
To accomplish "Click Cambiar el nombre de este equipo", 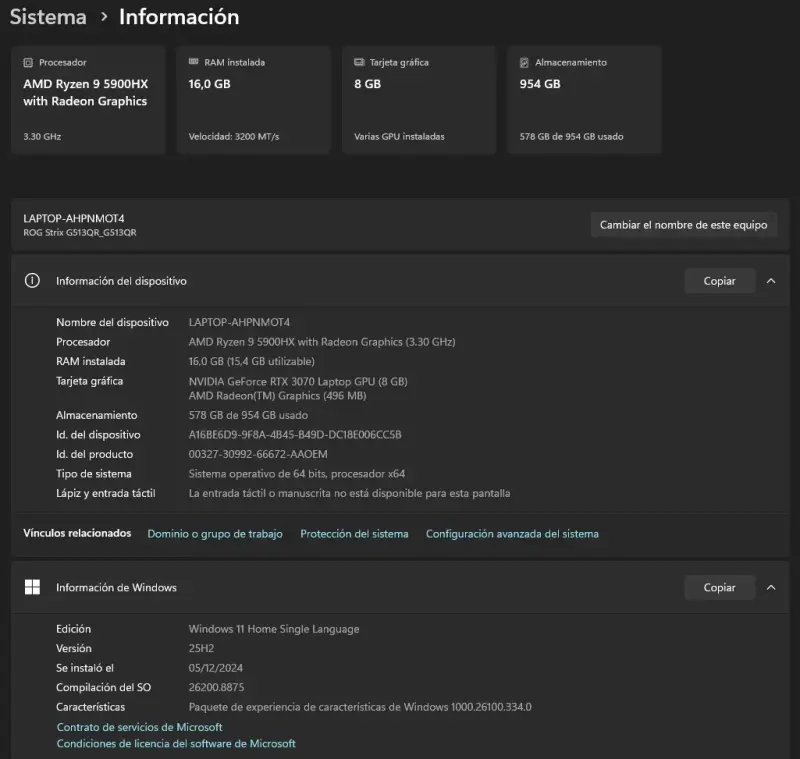I will point(684,225).
